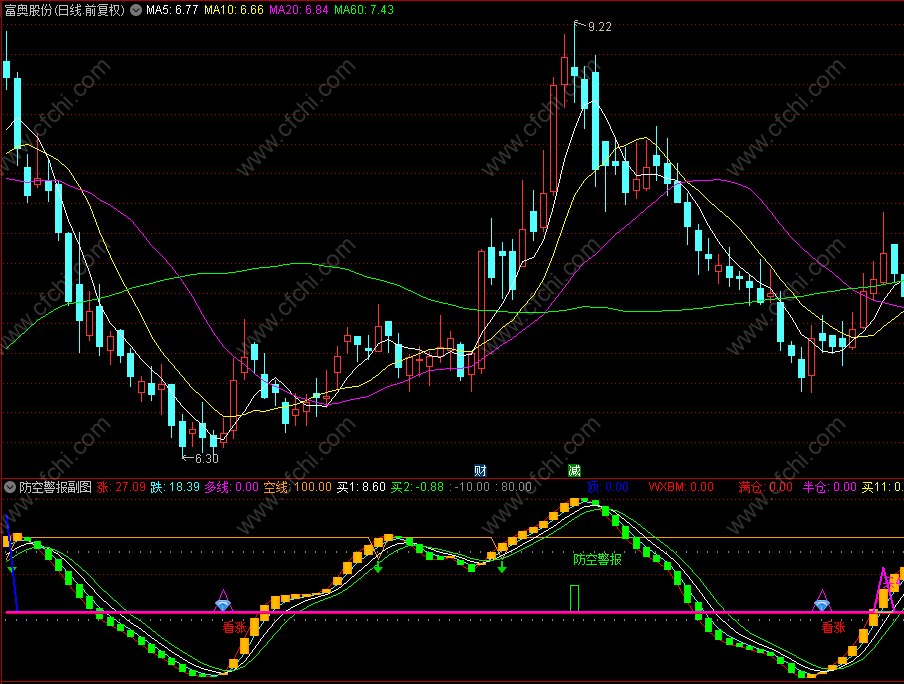904x684 pixels.
Task: Select the 富奥股份(日线.前复权) chart title
Action: tap(64, 10)
